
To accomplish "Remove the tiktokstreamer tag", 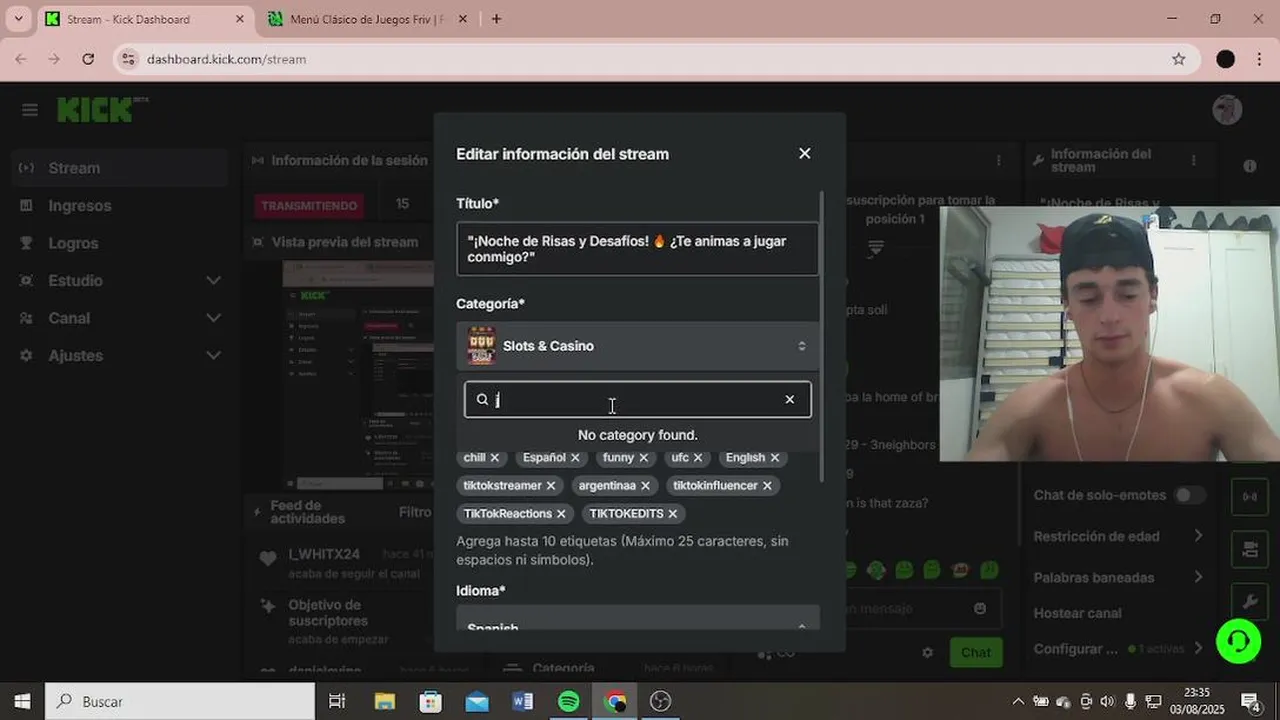I will tap(550, 486).
